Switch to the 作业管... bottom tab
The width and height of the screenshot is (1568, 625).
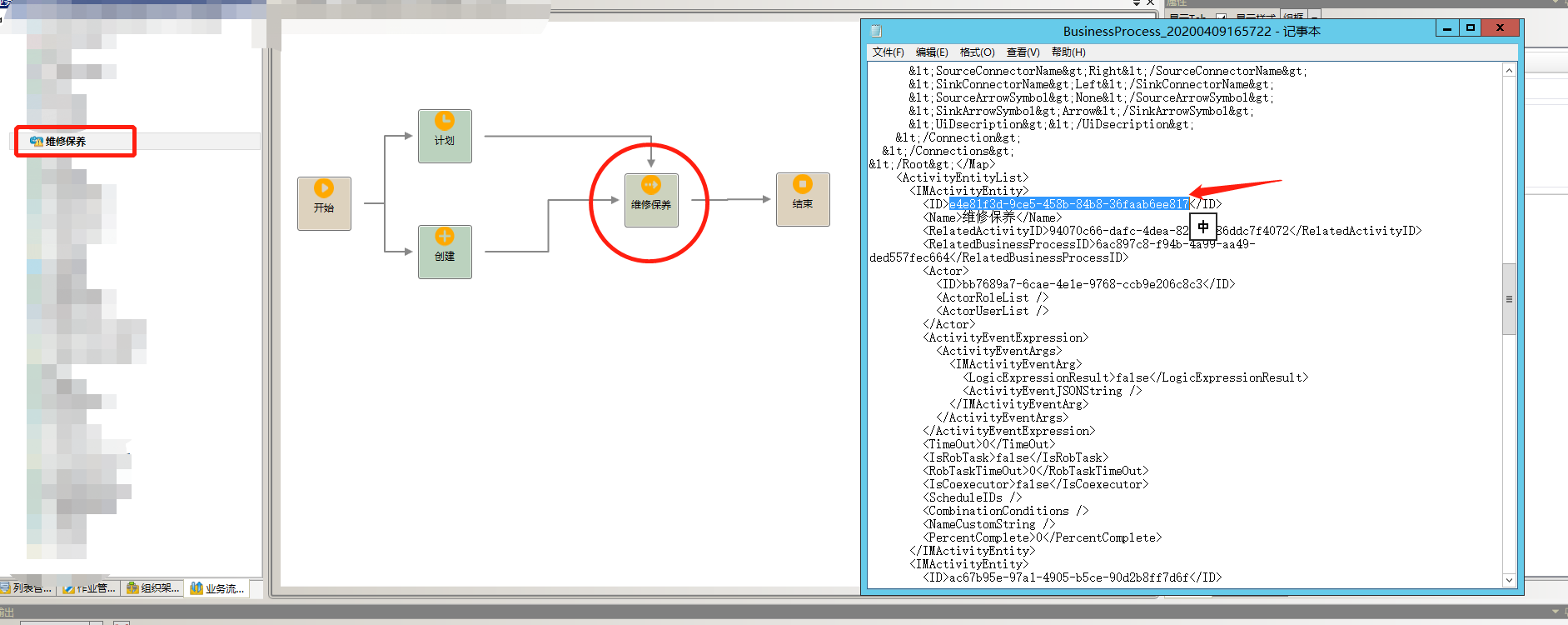(x=90, y=588)
